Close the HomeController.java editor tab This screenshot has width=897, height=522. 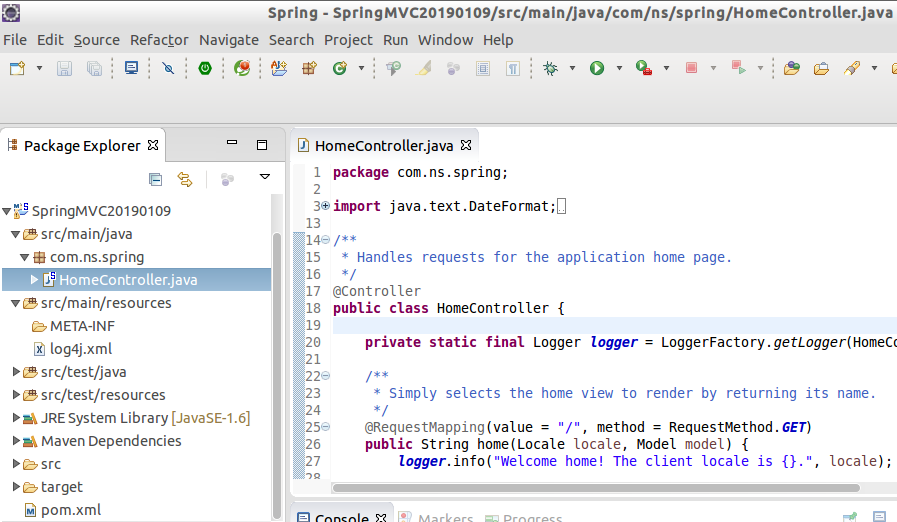point(466,145)
